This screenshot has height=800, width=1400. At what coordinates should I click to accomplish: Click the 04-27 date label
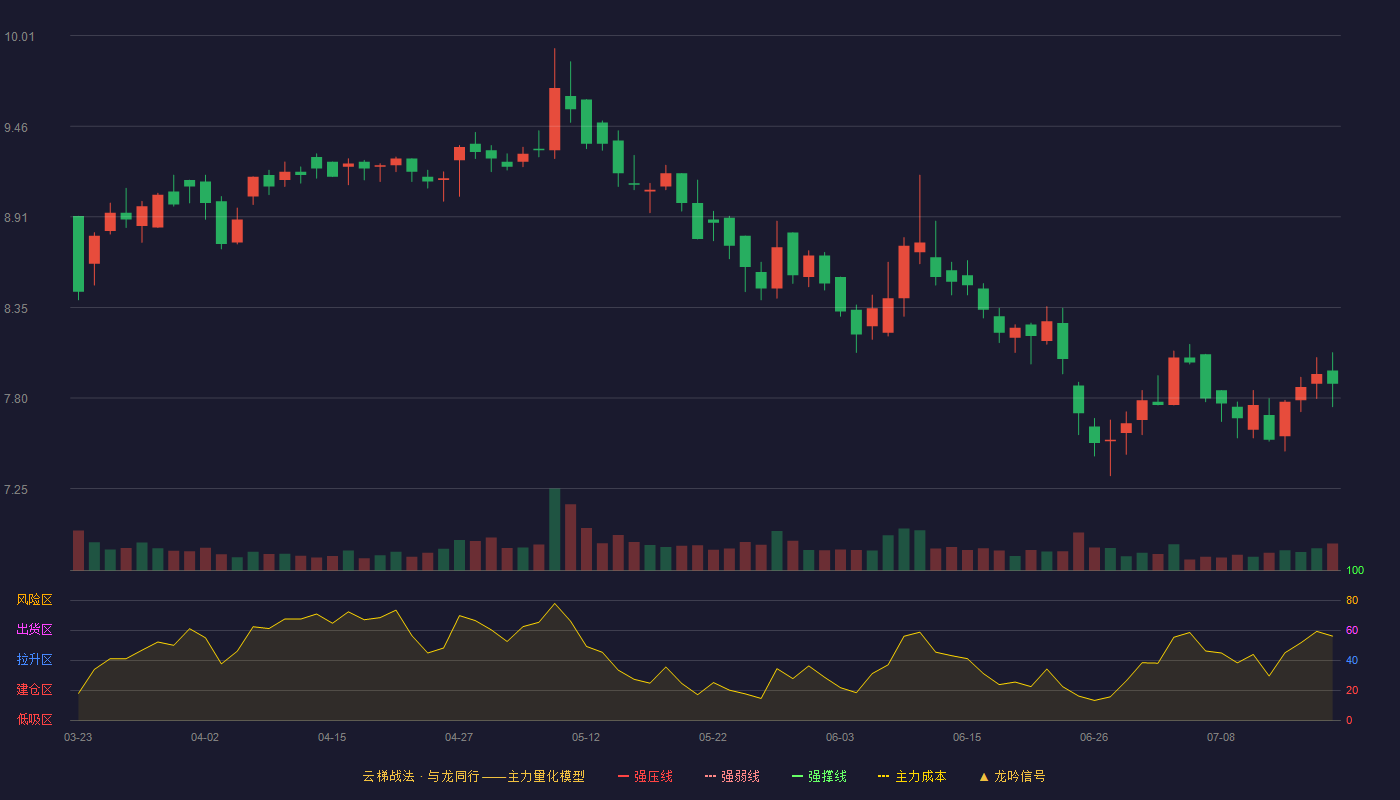pos(459,737)
